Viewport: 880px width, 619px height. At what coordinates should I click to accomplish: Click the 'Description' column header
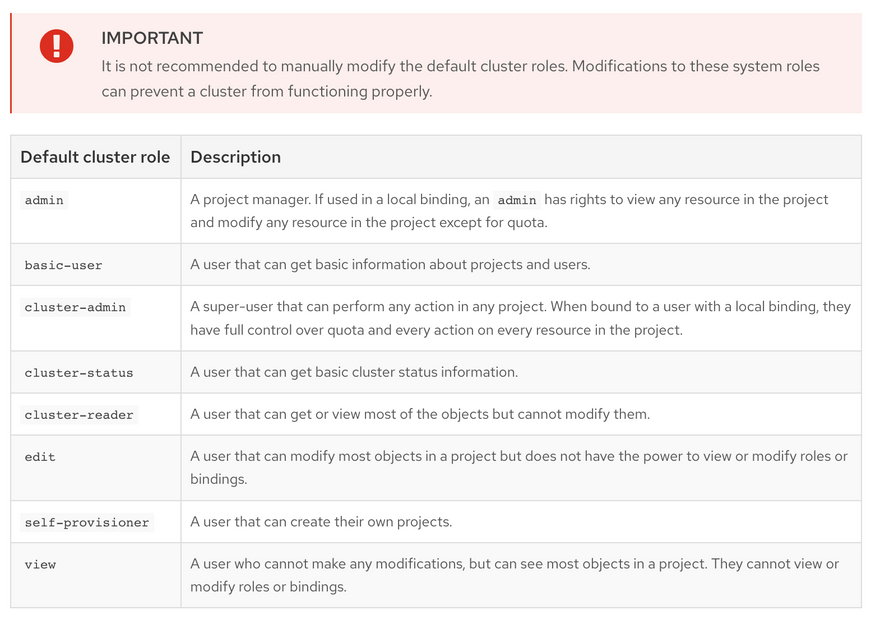pyautogui.click(x=235, y=157)
